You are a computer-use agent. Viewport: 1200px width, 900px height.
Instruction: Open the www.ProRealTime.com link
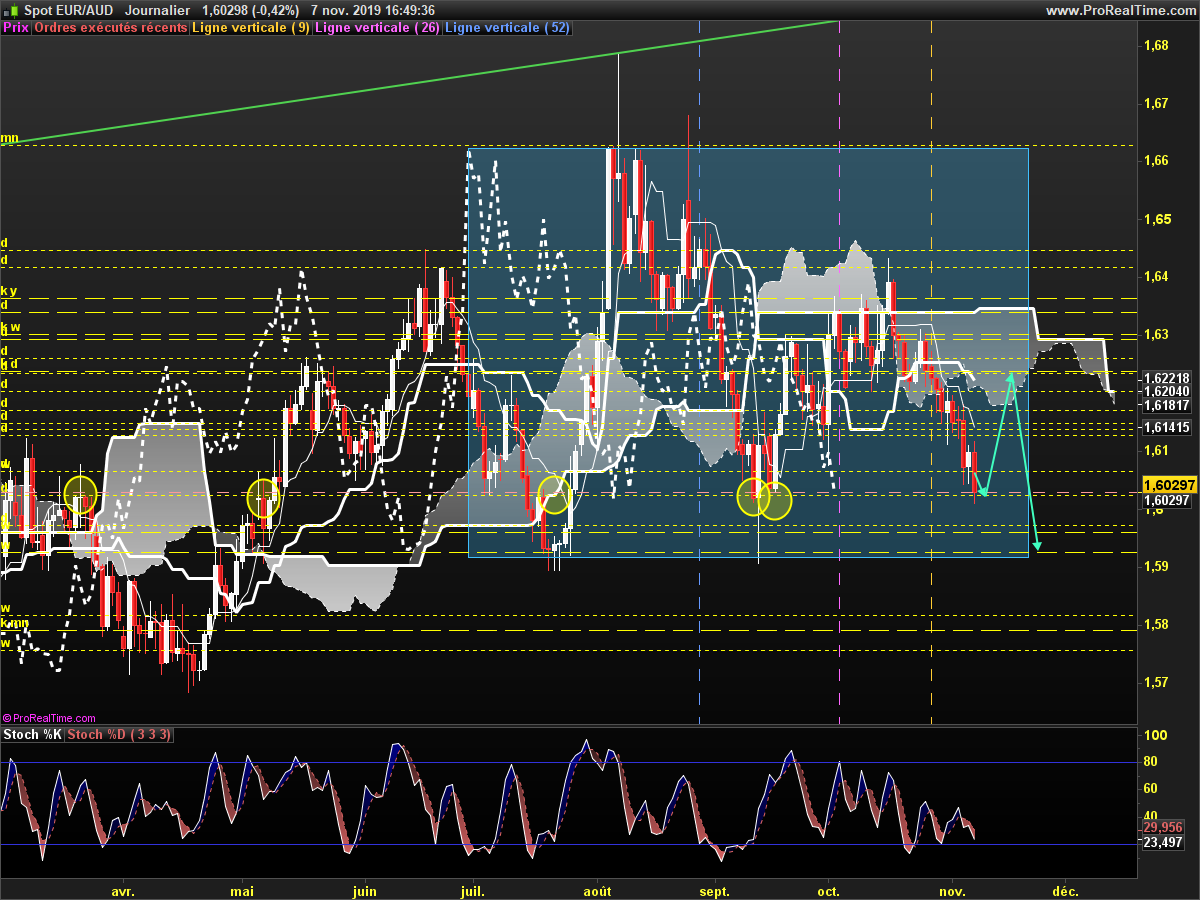point(1120,10)
